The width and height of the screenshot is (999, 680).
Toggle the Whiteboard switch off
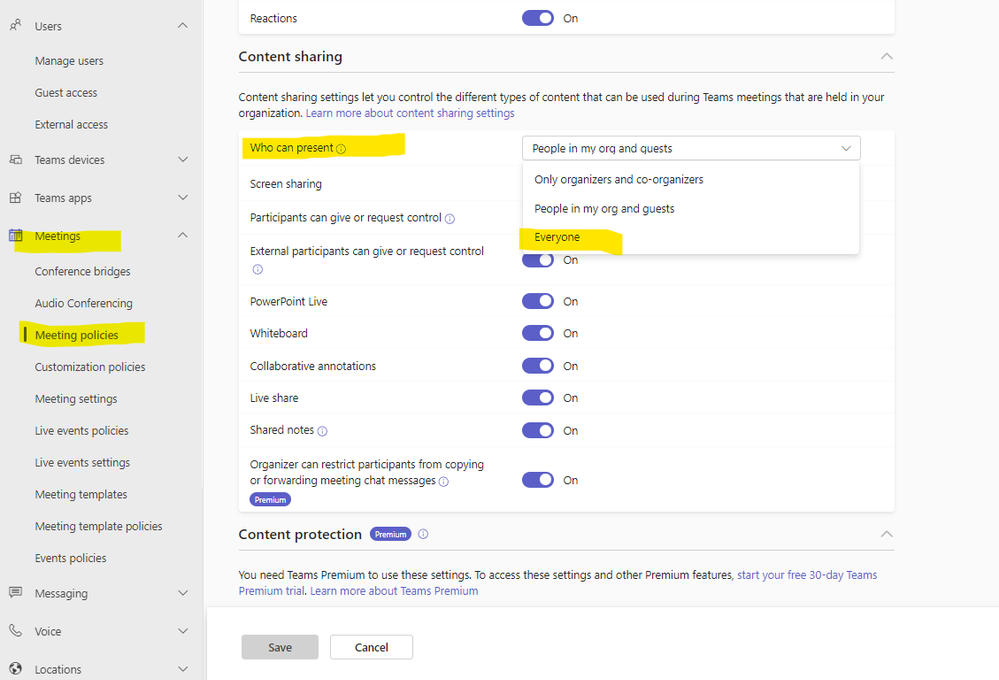(x=538, y=333)
